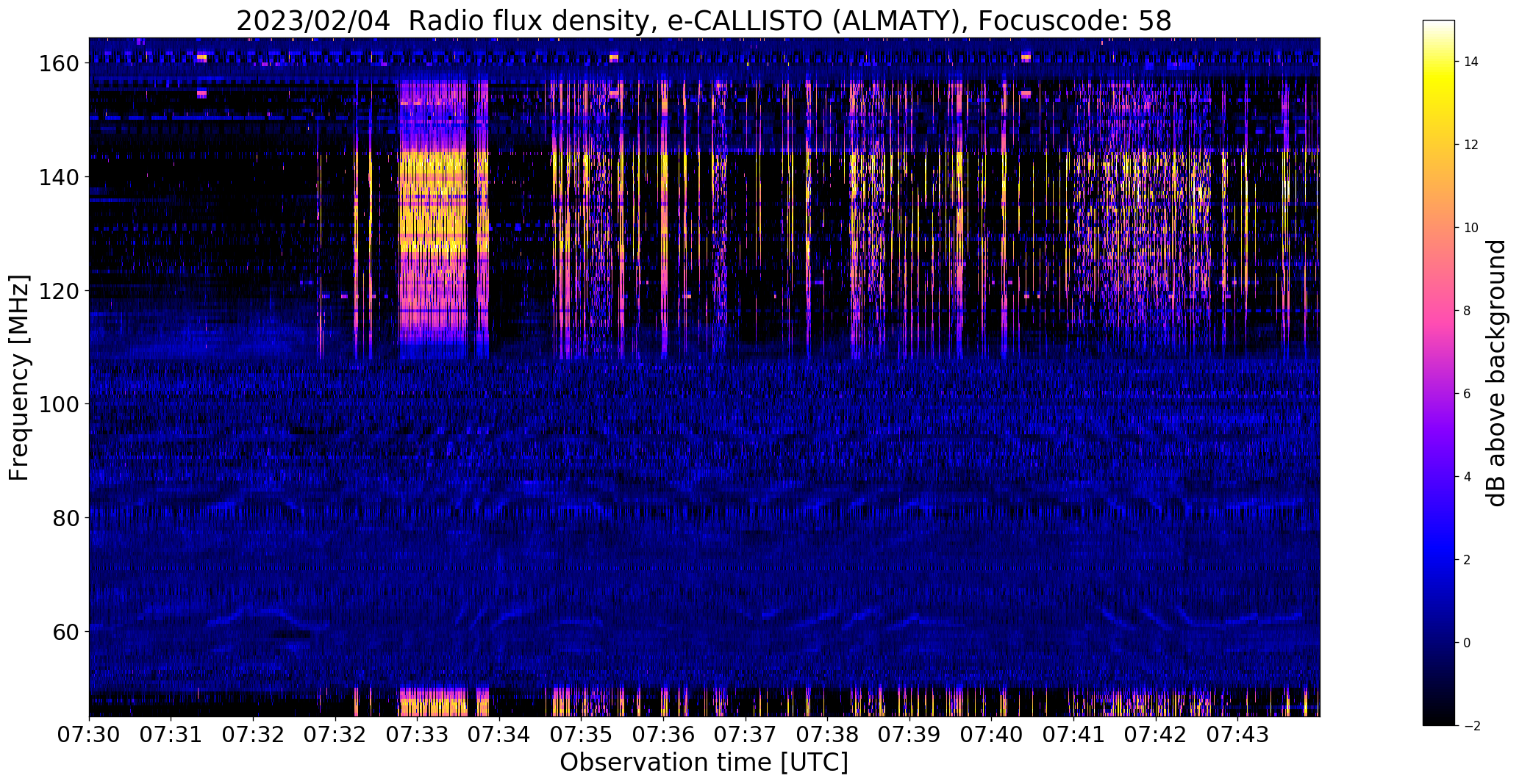Click the "dB above background" colorbar label
The height and width of the screenshot is (784, 1519).
pos(1495,373)
